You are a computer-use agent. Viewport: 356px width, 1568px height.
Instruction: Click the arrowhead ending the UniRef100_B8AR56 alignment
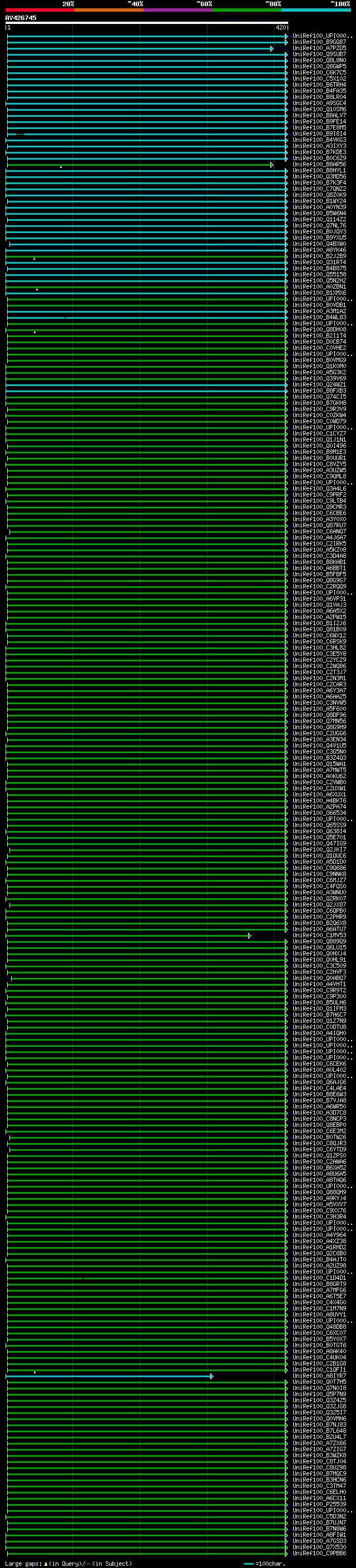click(x=272, y=164)
